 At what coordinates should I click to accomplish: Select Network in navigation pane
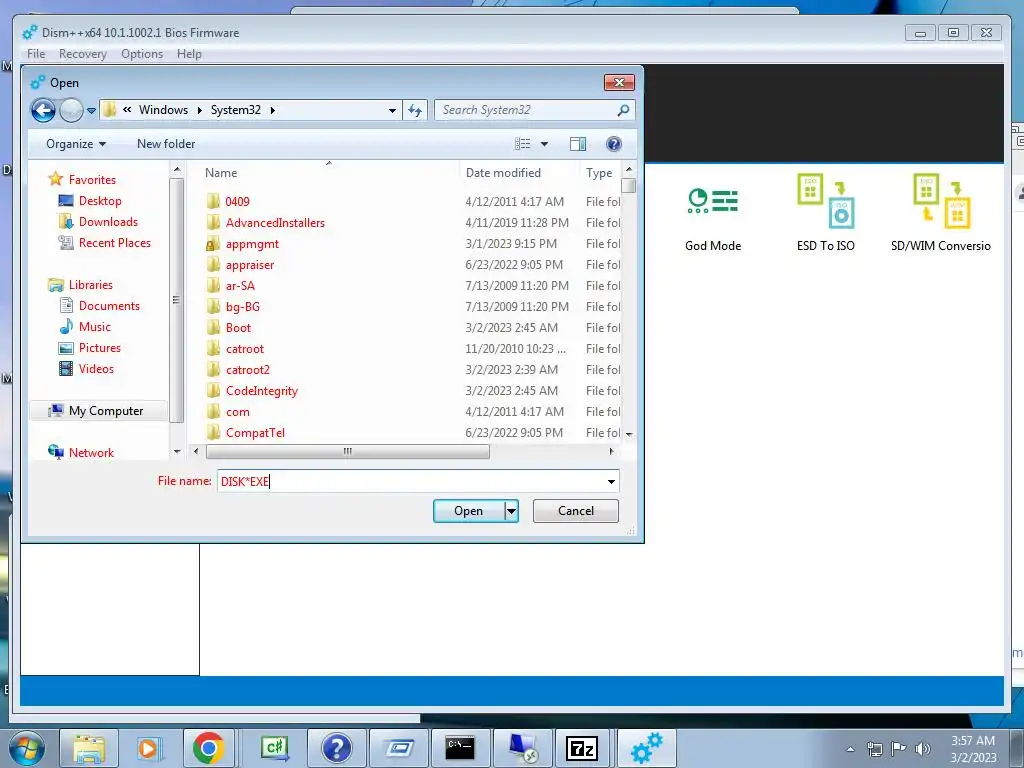coord(91,453)
